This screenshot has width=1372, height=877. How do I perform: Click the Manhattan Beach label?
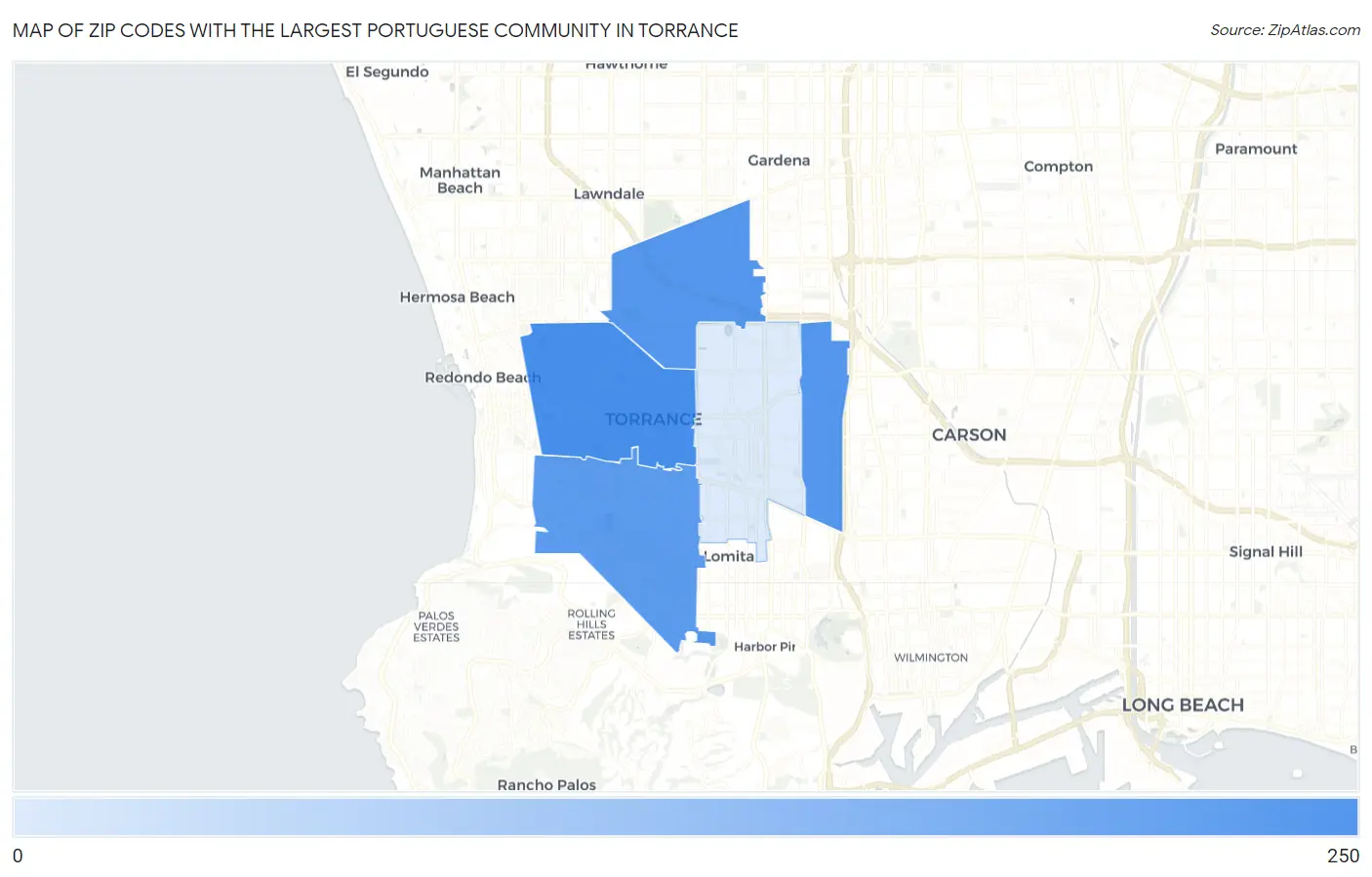460,180
